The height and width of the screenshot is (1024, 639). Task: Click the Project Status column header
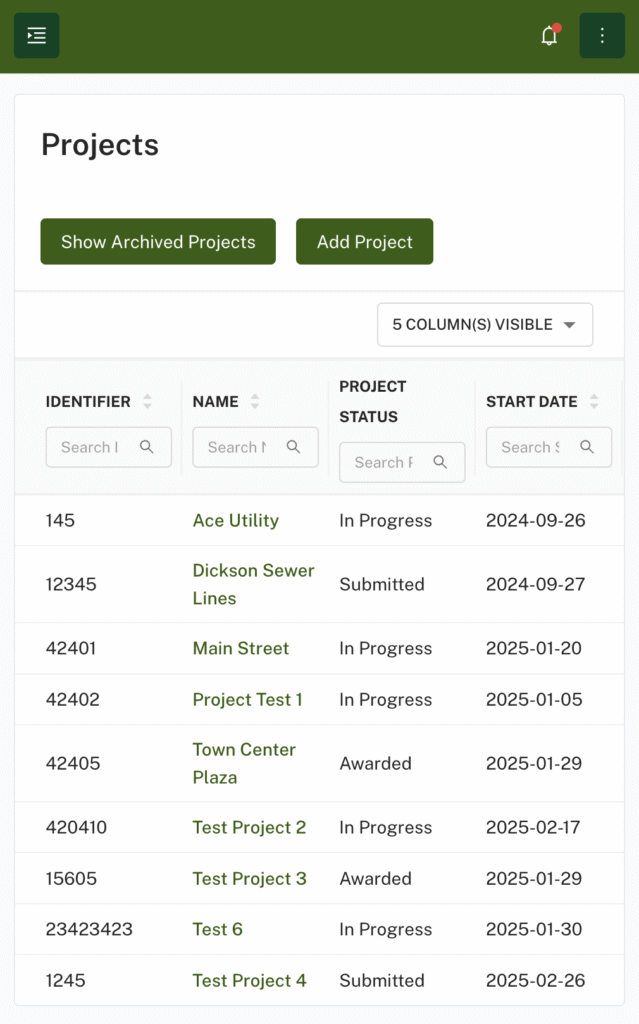tap(372, 402)
